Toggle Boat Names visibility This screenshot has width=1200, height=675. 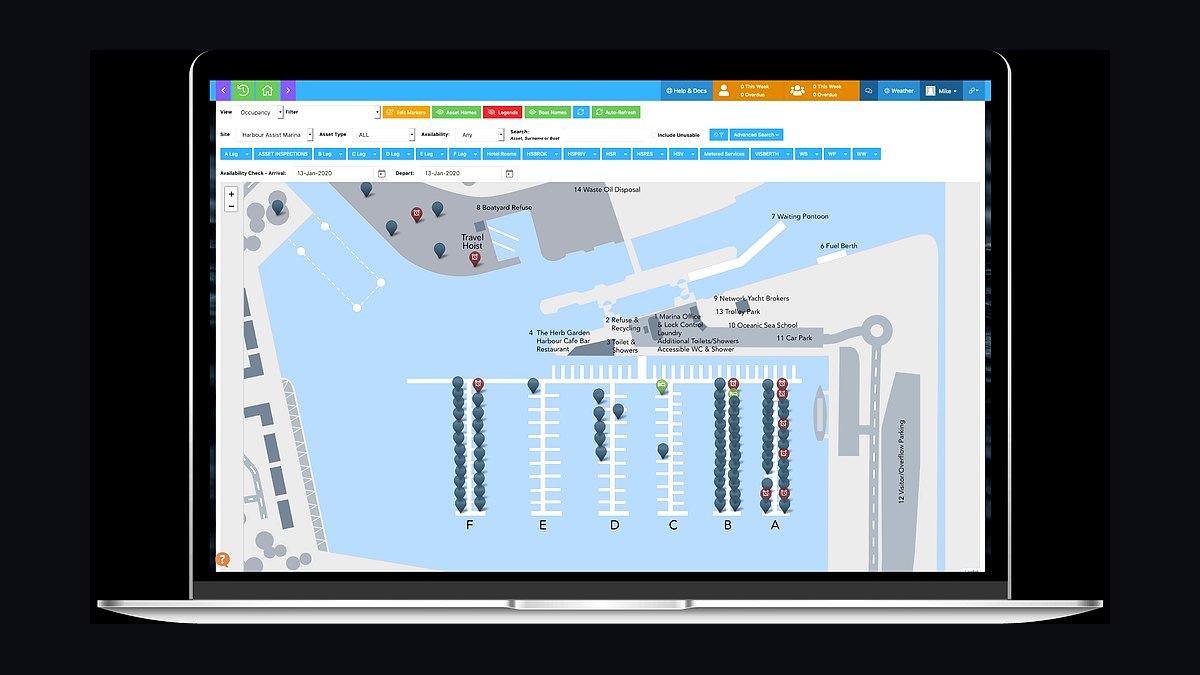[x=548, y=112]
